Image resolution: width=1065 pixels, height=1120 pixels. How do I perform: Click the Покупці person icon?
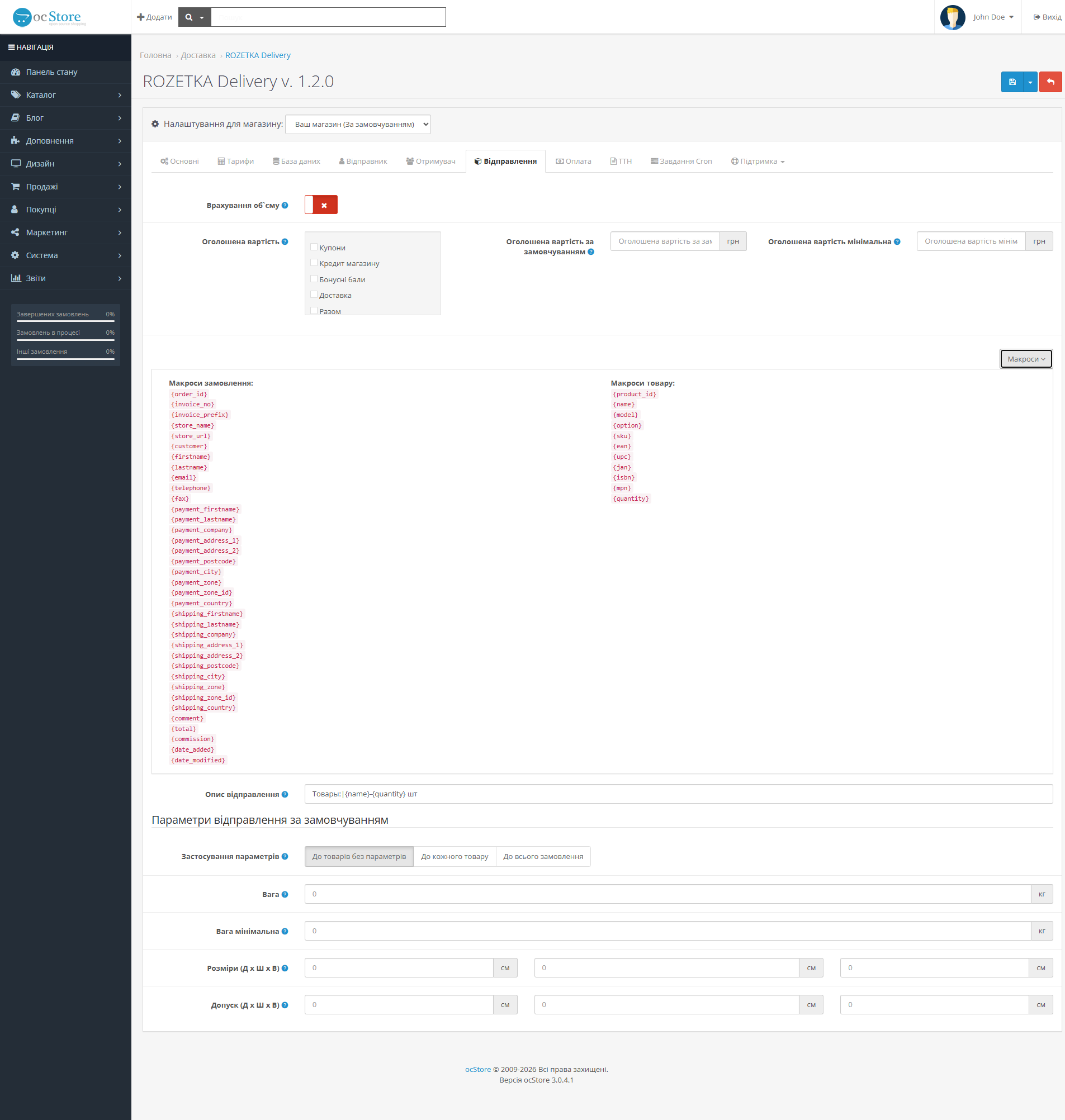pyautogui.click(x=15, y=210)
